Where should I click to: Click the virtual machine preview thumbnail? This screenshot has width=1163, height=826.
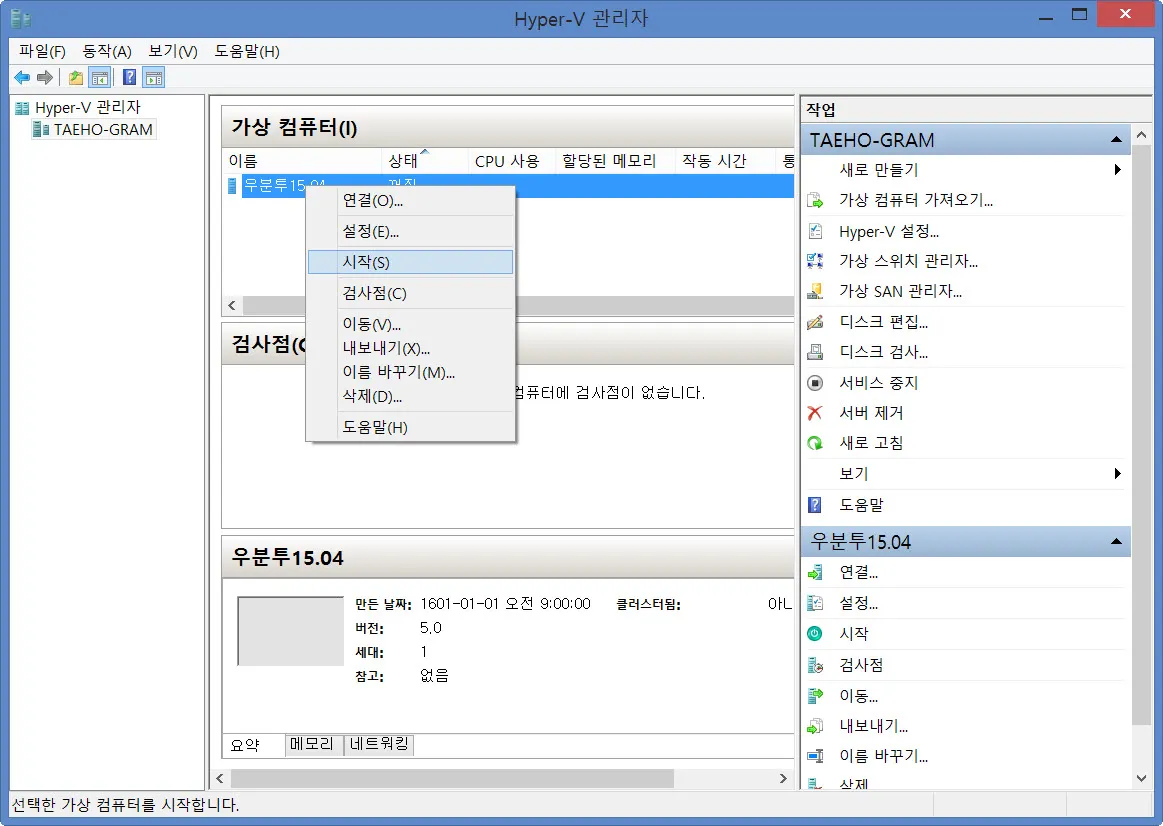tap(290, 631)
